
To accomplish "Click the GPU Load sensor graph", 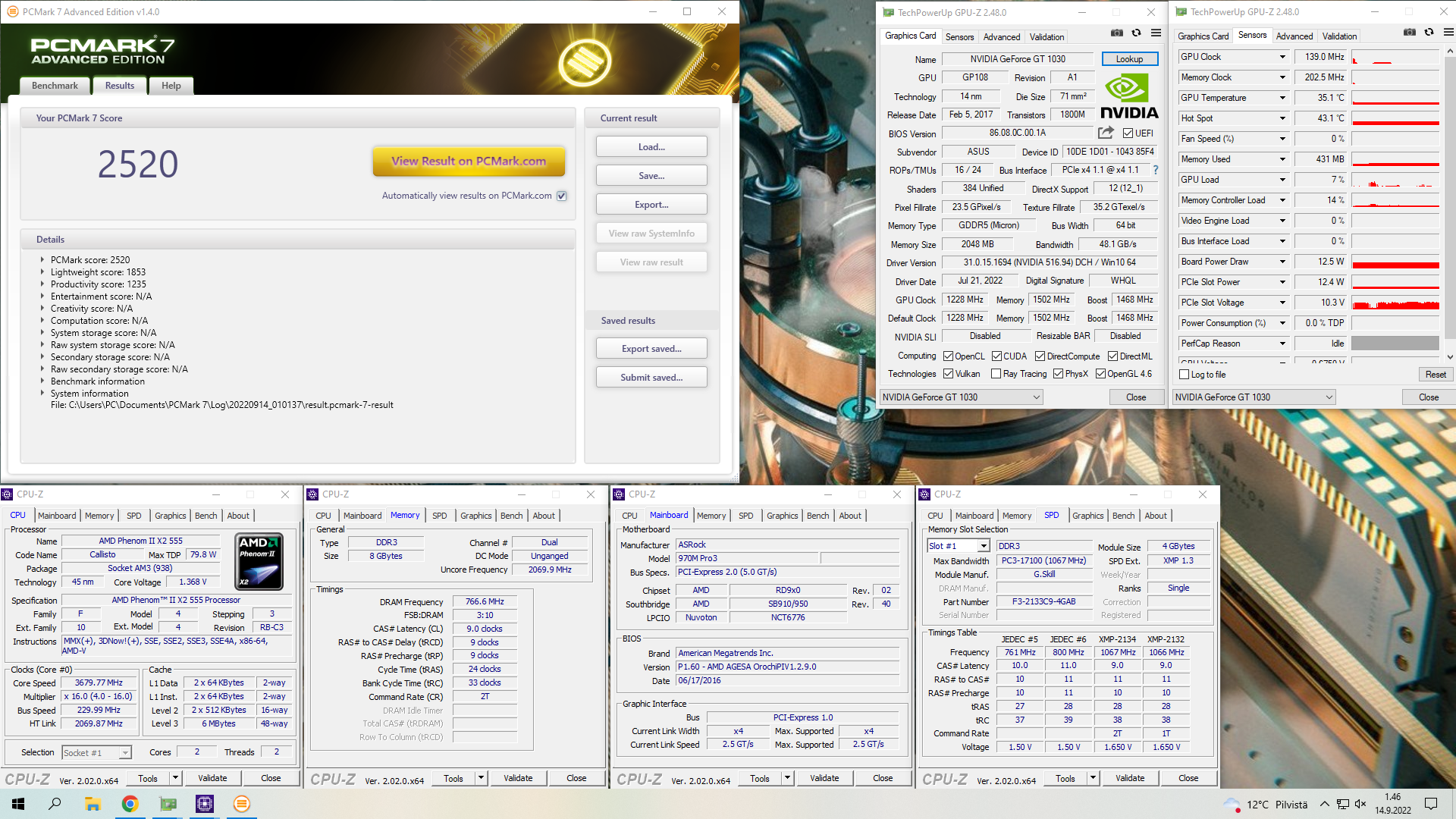I will tap(1395, 180).
